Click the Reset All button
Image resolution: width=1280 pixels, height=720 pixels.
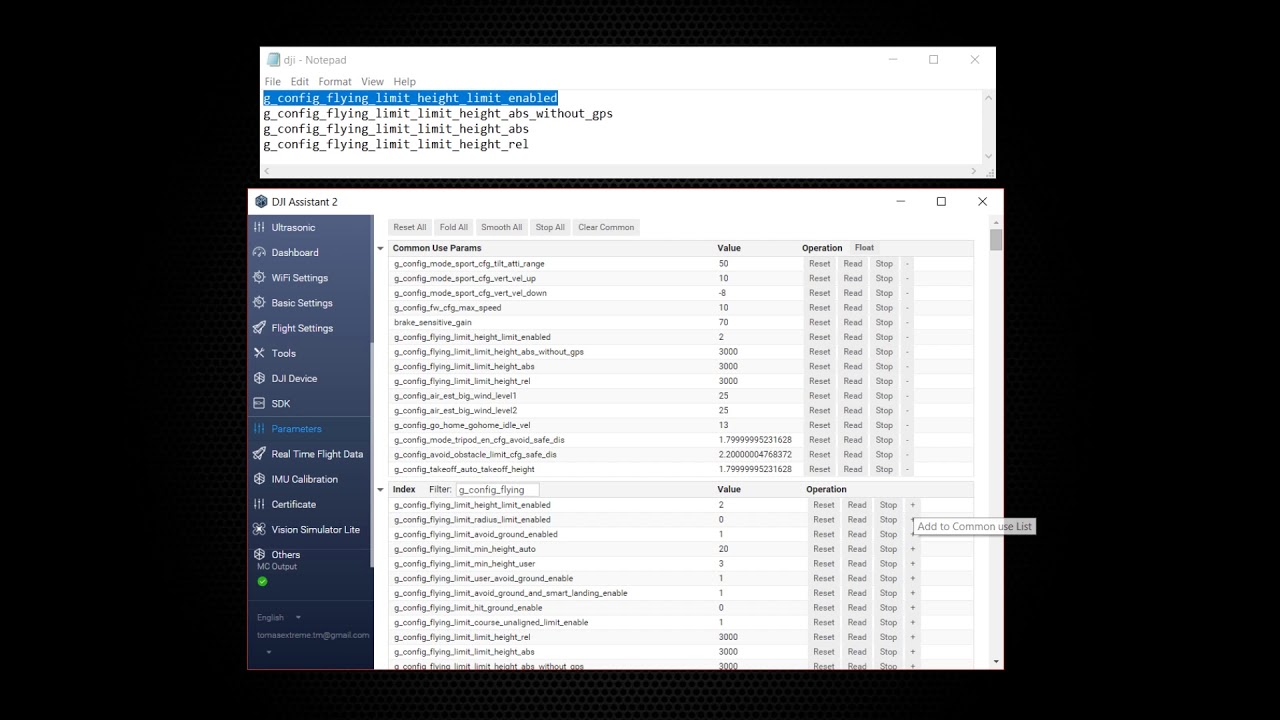(410, 227)
